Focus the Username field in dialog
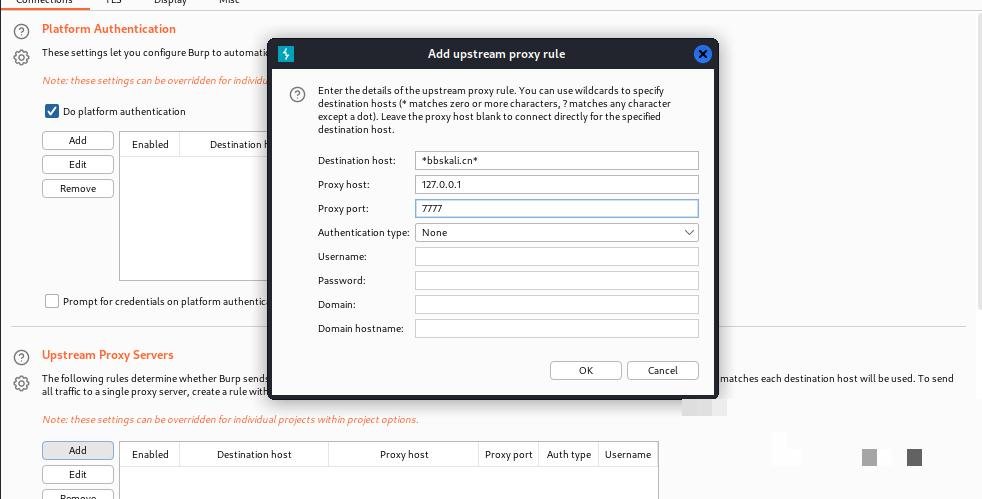 point(557,257)
